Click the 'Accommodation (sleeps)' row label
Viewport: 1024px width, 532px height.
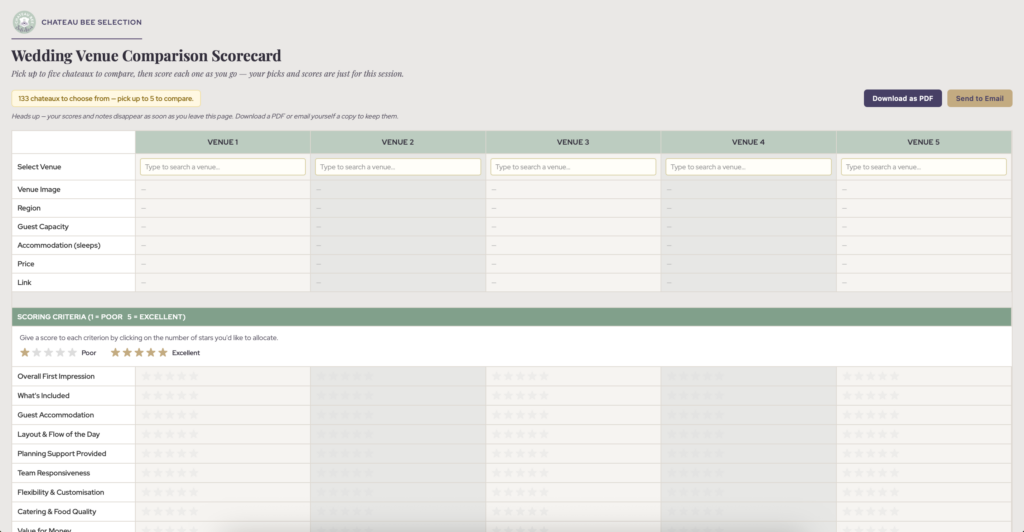tap(59, 245)
